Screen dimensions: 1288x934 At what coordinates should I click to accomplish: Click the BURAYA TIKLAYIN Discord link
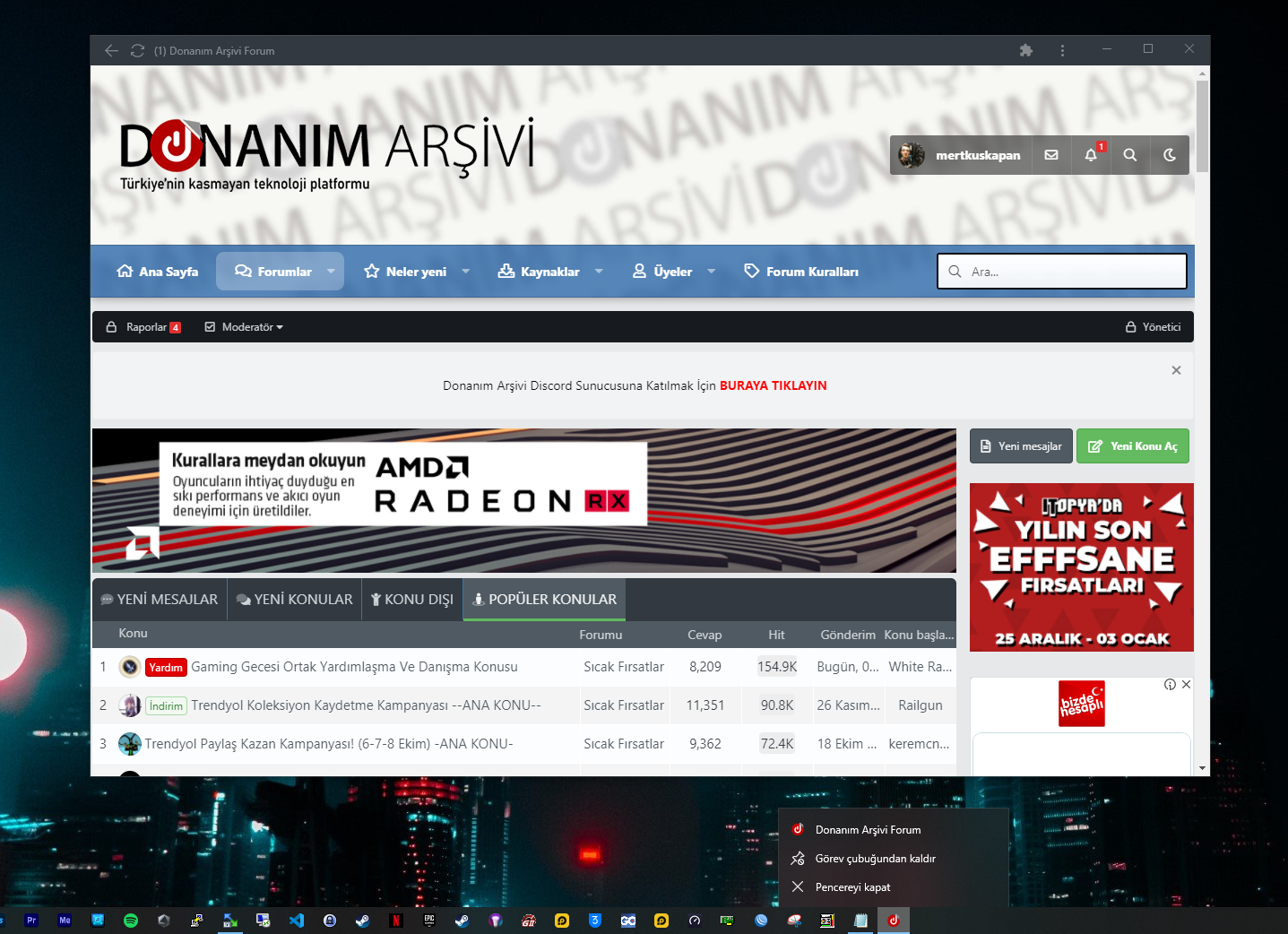(x=774, y=385)
